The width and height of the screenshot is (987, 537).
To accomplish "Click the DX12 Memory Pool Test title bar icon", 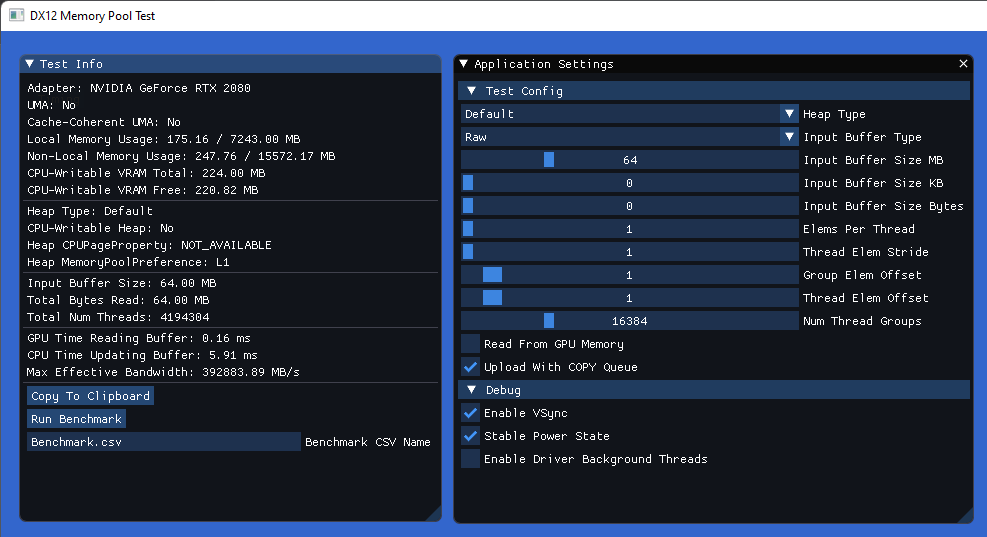I will pos(16,16).
